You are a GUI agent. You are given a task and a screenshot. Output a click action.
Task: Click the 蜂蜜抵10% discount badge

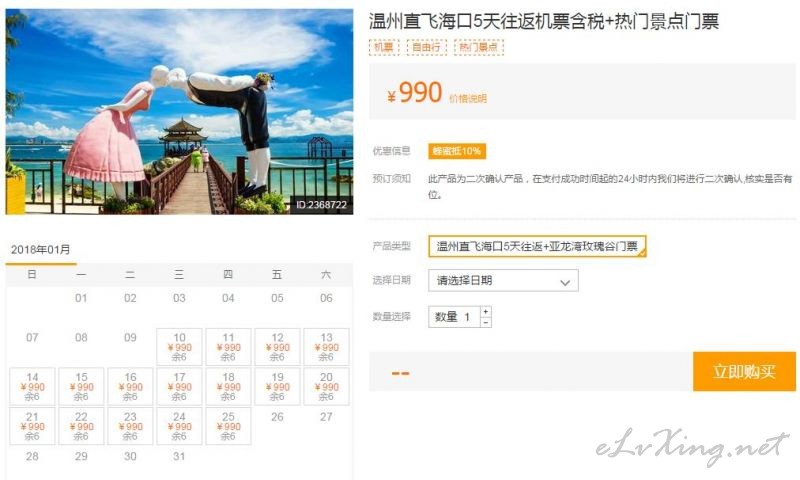pyautogui.click(x=457, y=151)
